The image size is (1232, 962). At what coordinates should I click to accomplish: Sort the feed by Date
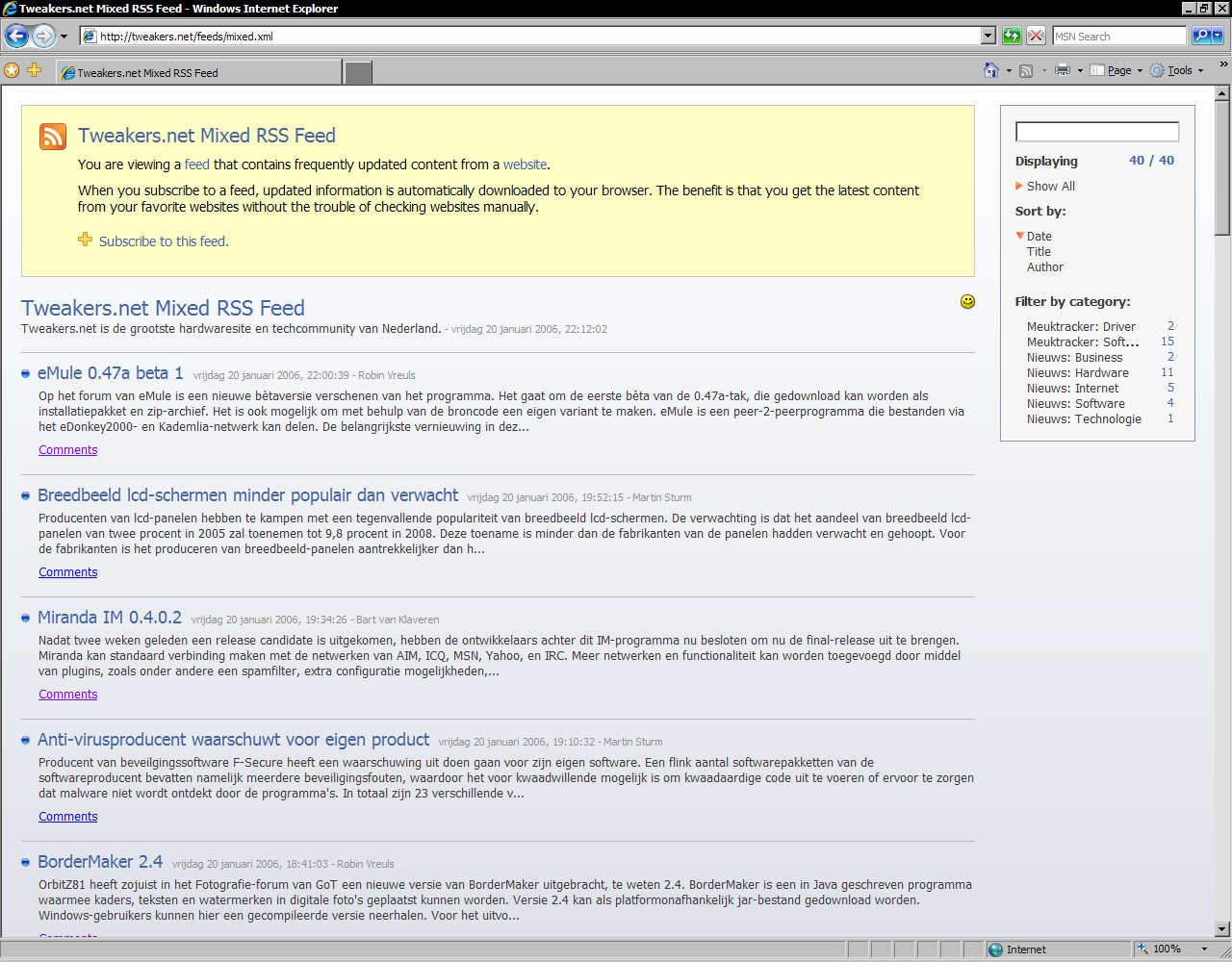pos(1039,237)
